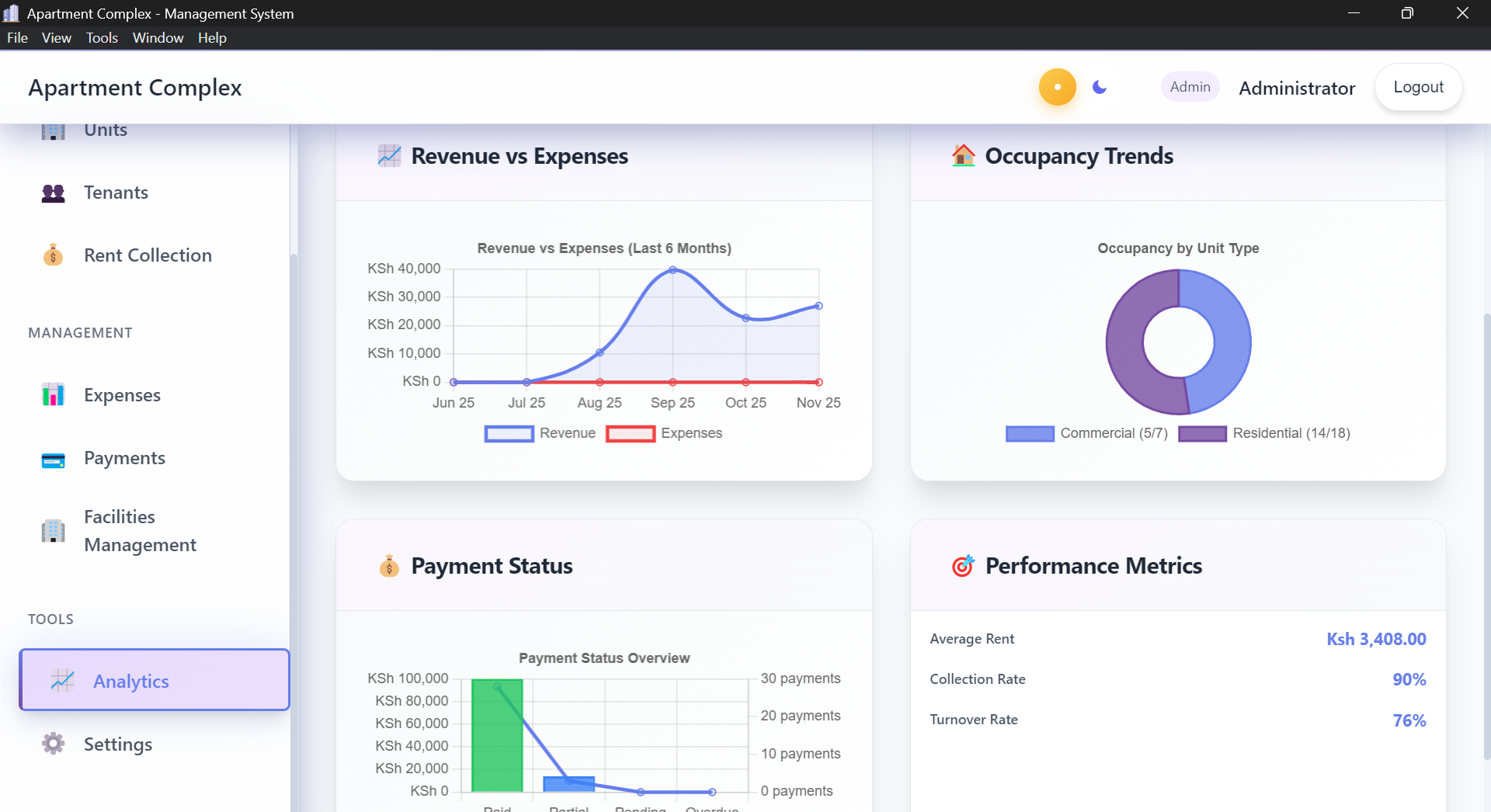Switch to dark mode with moon toggle

tap(1100, 88)
